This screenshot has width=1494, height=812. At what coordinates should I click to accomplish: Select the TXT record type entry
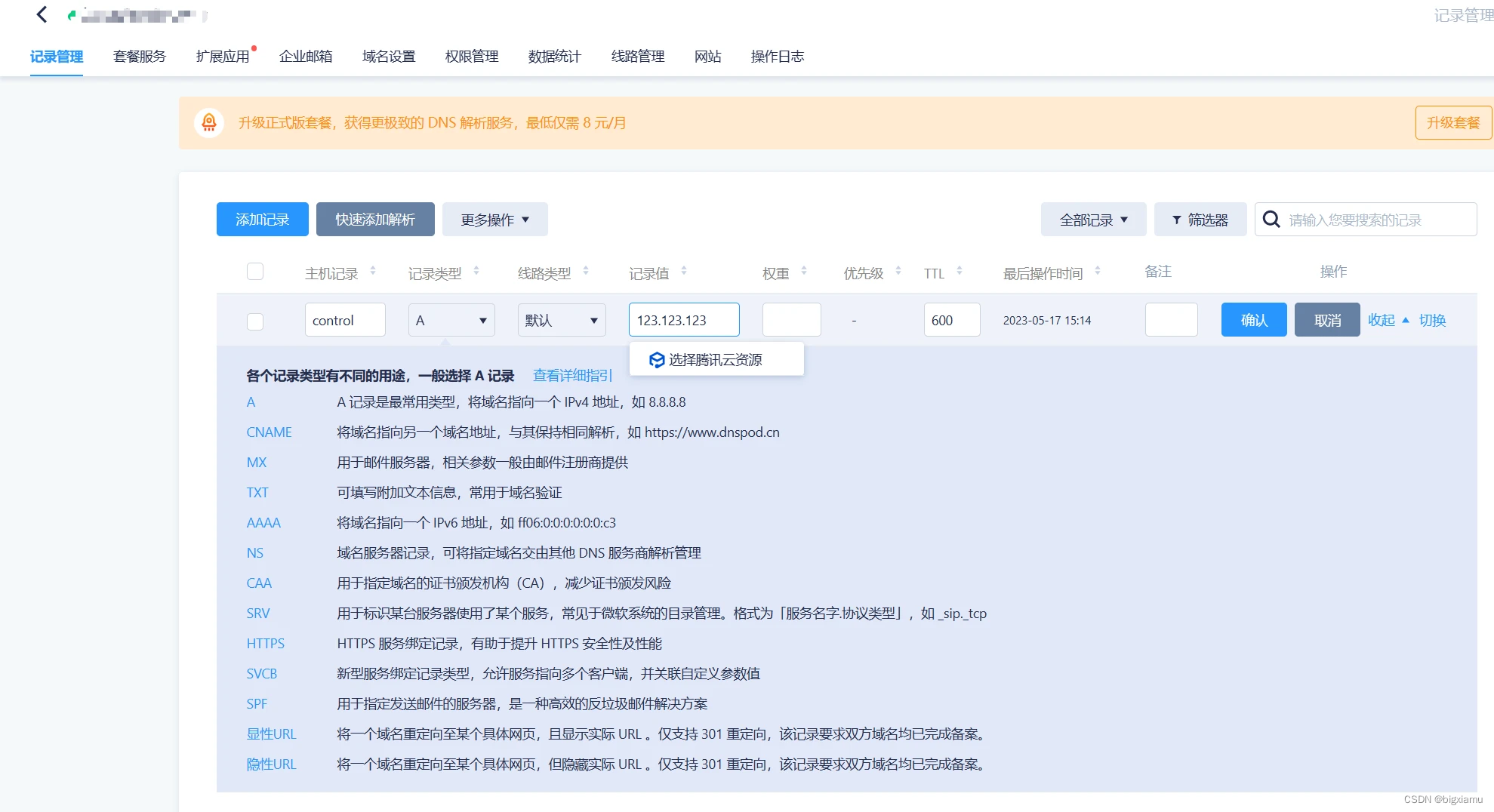pyautogui.click(x=257, y=493)
